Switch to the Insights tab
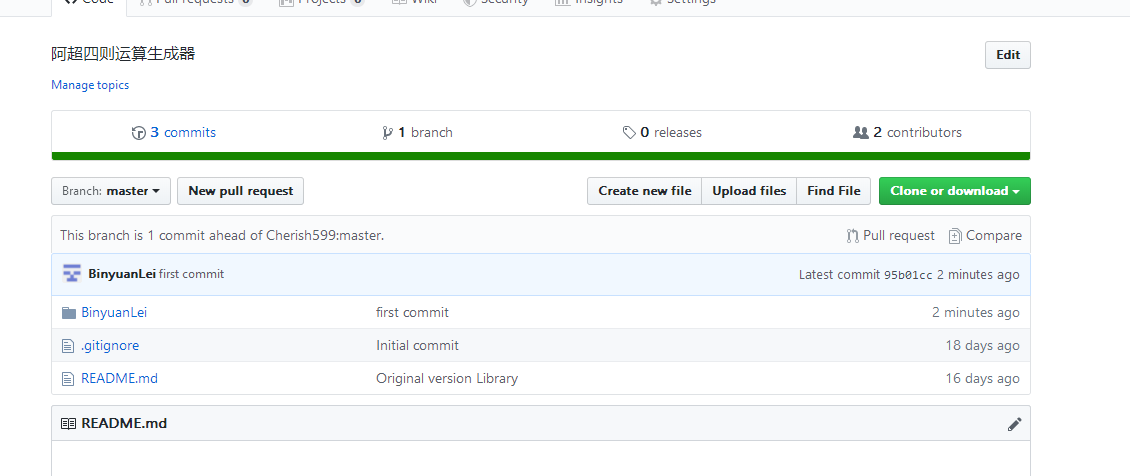Screen dimensions: 1130x476 click(x=590, y=3)
